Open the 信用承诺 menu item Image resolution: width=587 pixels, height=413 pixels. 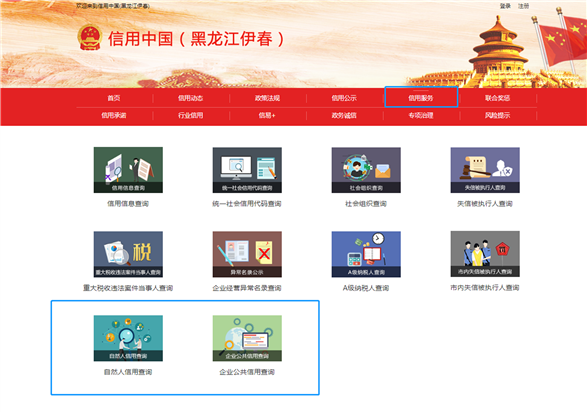pyautogui.click(x=114, y=115)
